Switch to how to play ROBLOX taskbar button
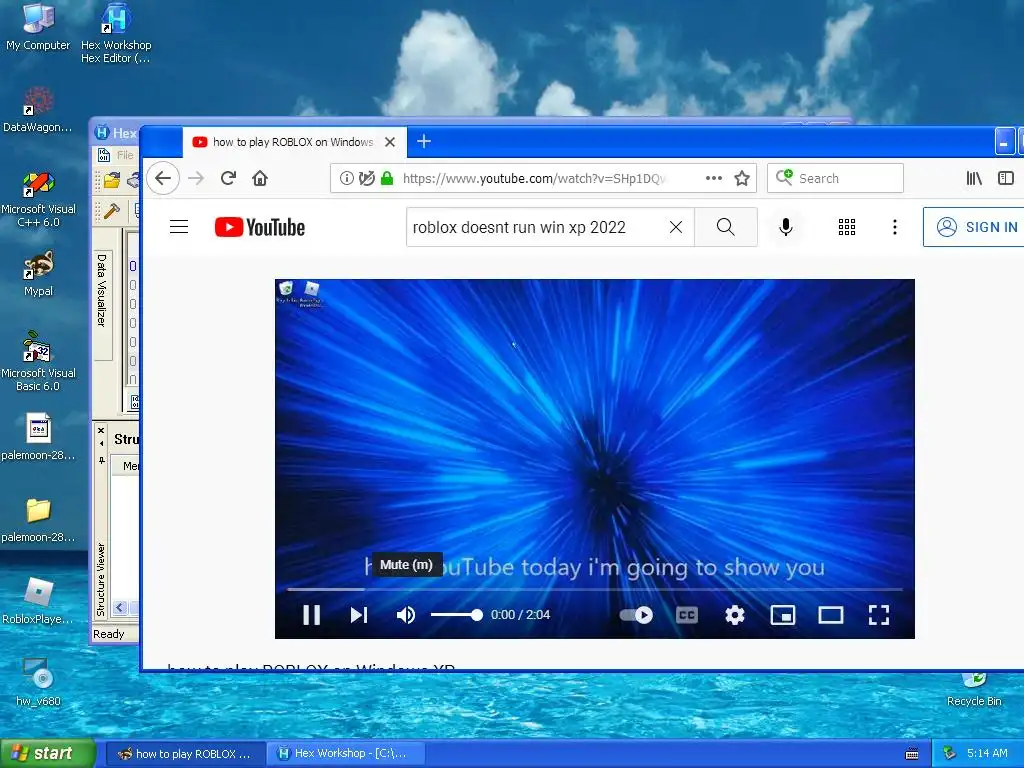1024x768 pixels. pyautogui.click(x=185, y=754)
